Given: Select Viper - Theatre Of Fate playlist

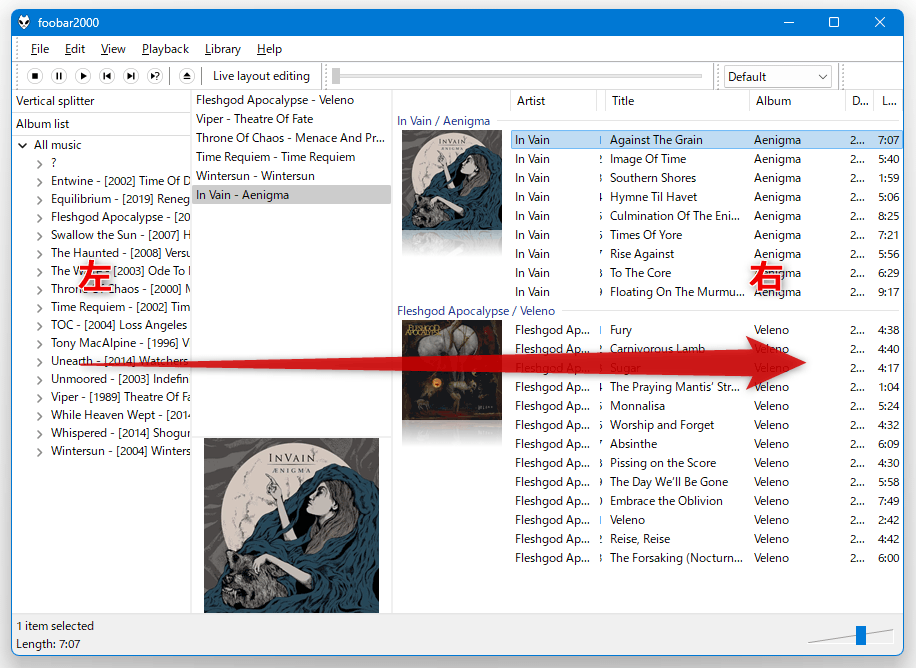Looking at the screenshot, I should pyautogui.click(x=291, y=119).
